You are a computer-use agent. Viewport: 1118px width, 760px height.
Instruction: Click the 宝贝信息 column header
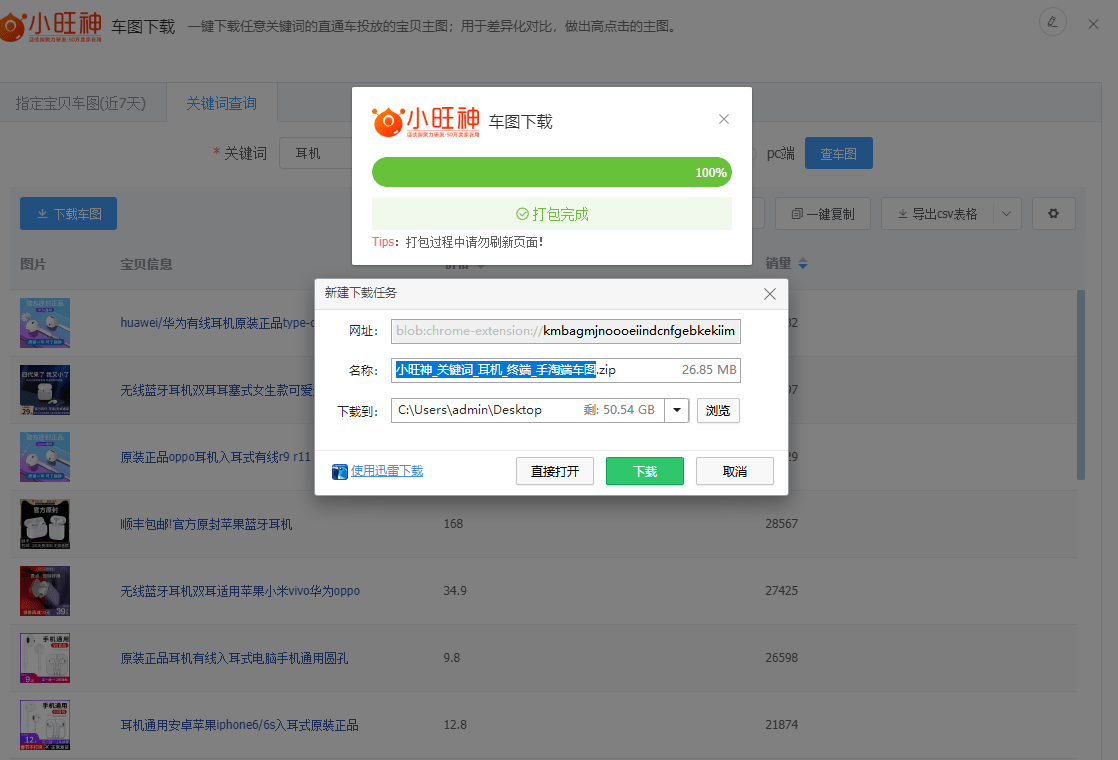pyautogui.click(x=146, y=264)
